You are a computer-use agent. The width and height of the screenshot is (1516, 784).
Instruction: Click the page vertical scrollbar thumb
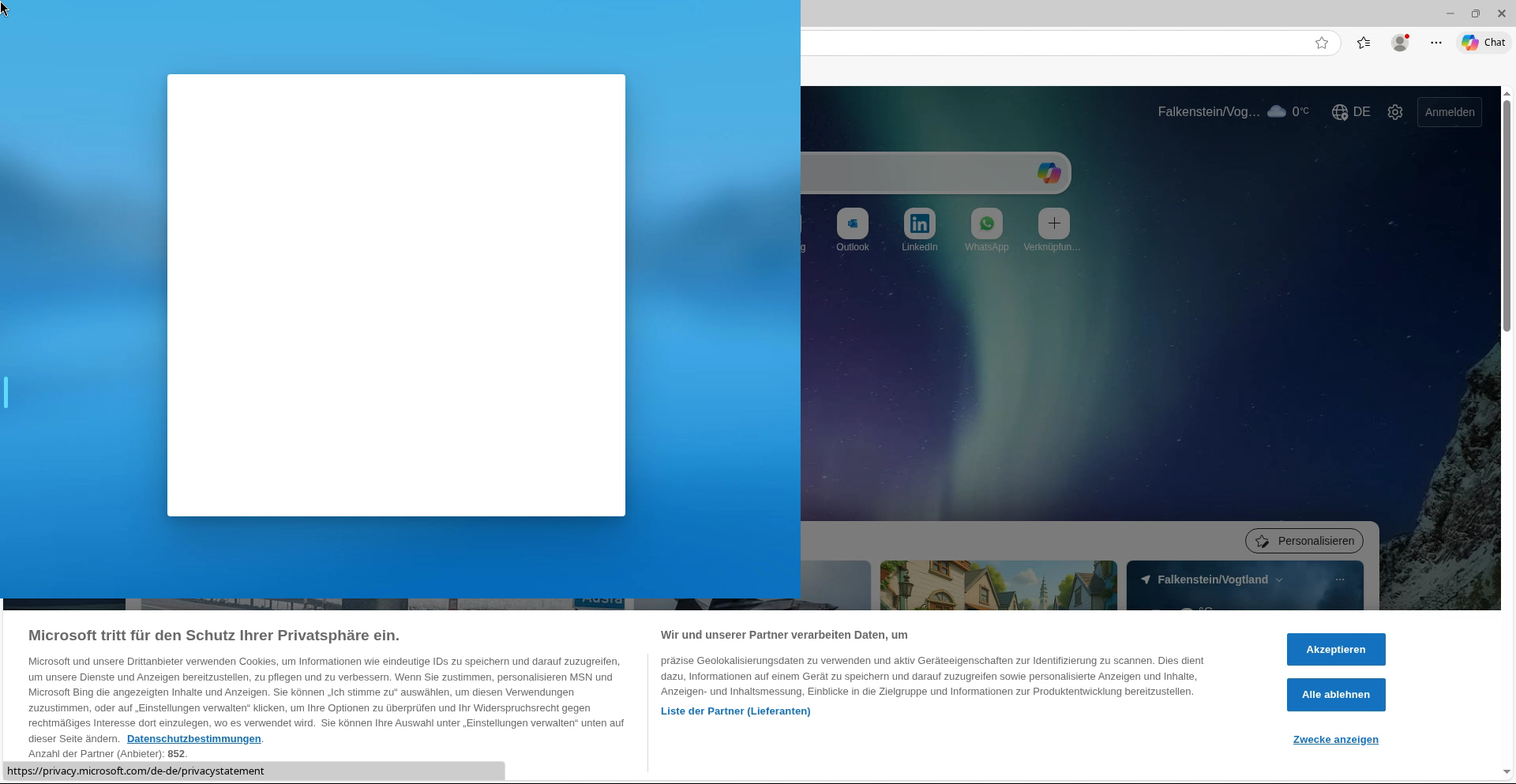point(1507,213)
